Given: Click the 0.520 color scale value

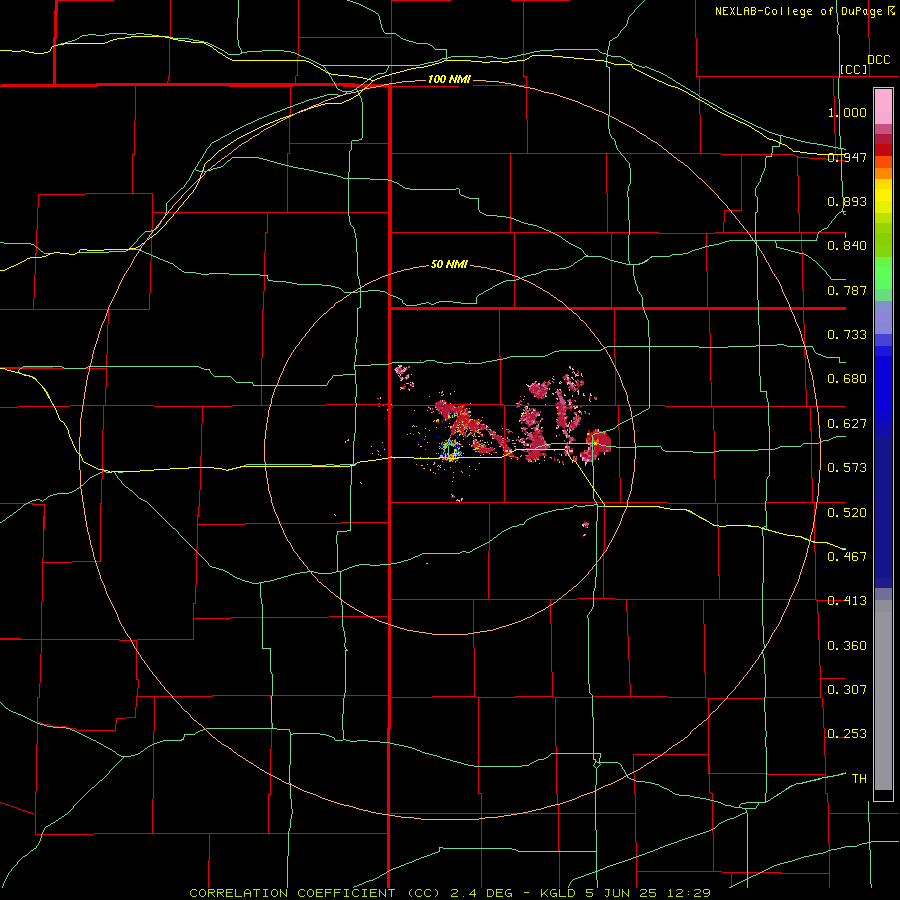Looking at the screenshot, I should 847,513.
